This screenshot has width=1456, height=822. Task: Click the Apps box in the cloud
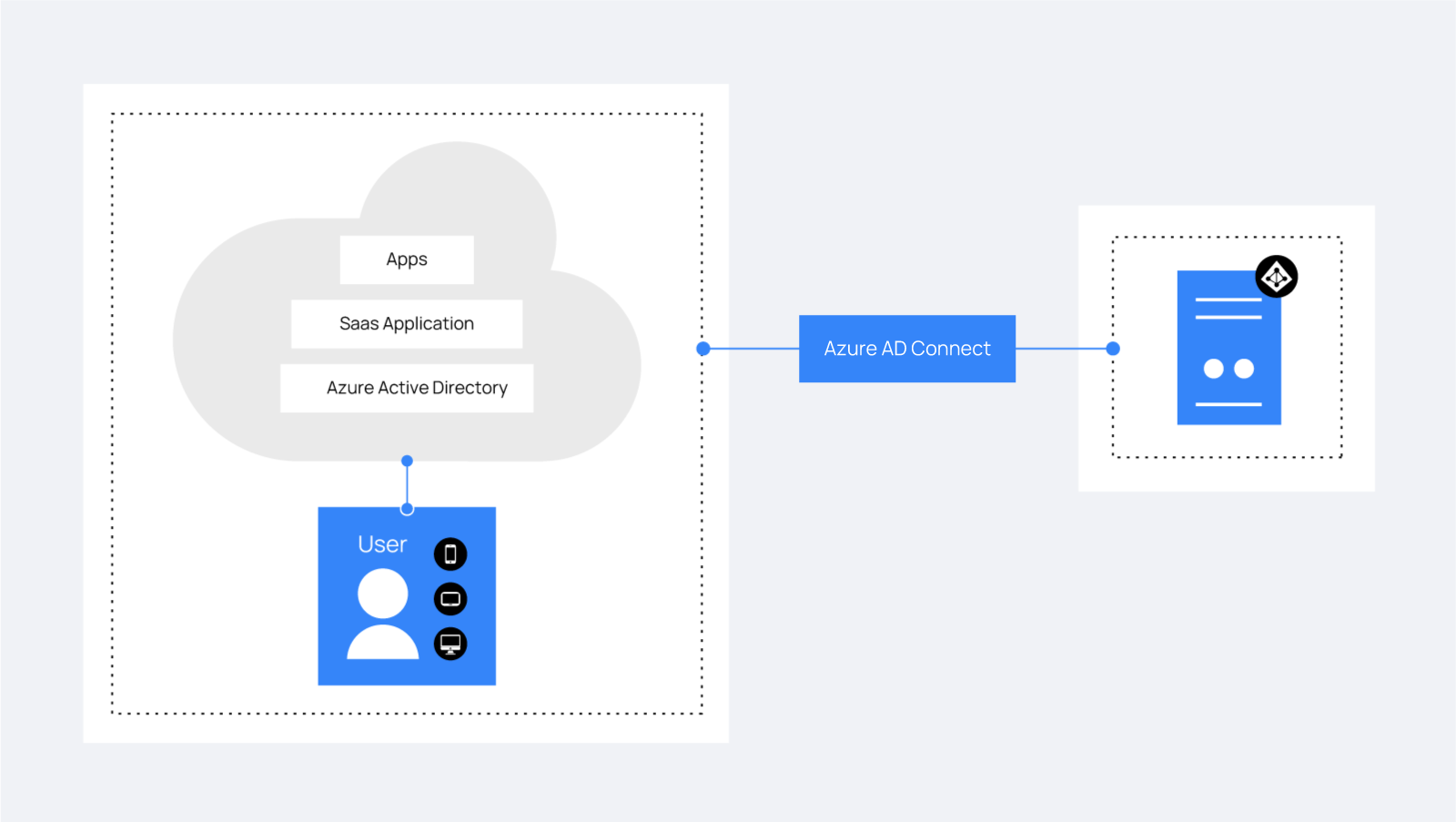point(407,259)
